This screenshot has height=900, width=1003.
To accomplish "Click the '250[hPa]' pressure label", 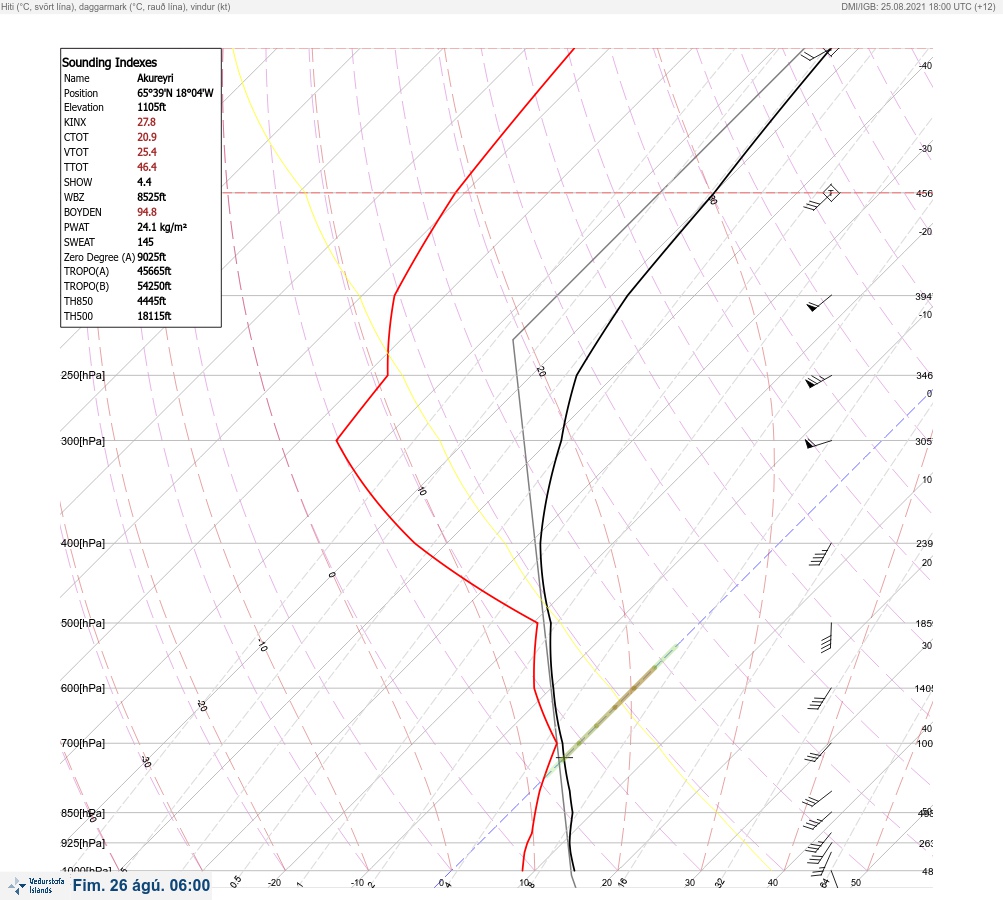I will click(x=83, y=375).
